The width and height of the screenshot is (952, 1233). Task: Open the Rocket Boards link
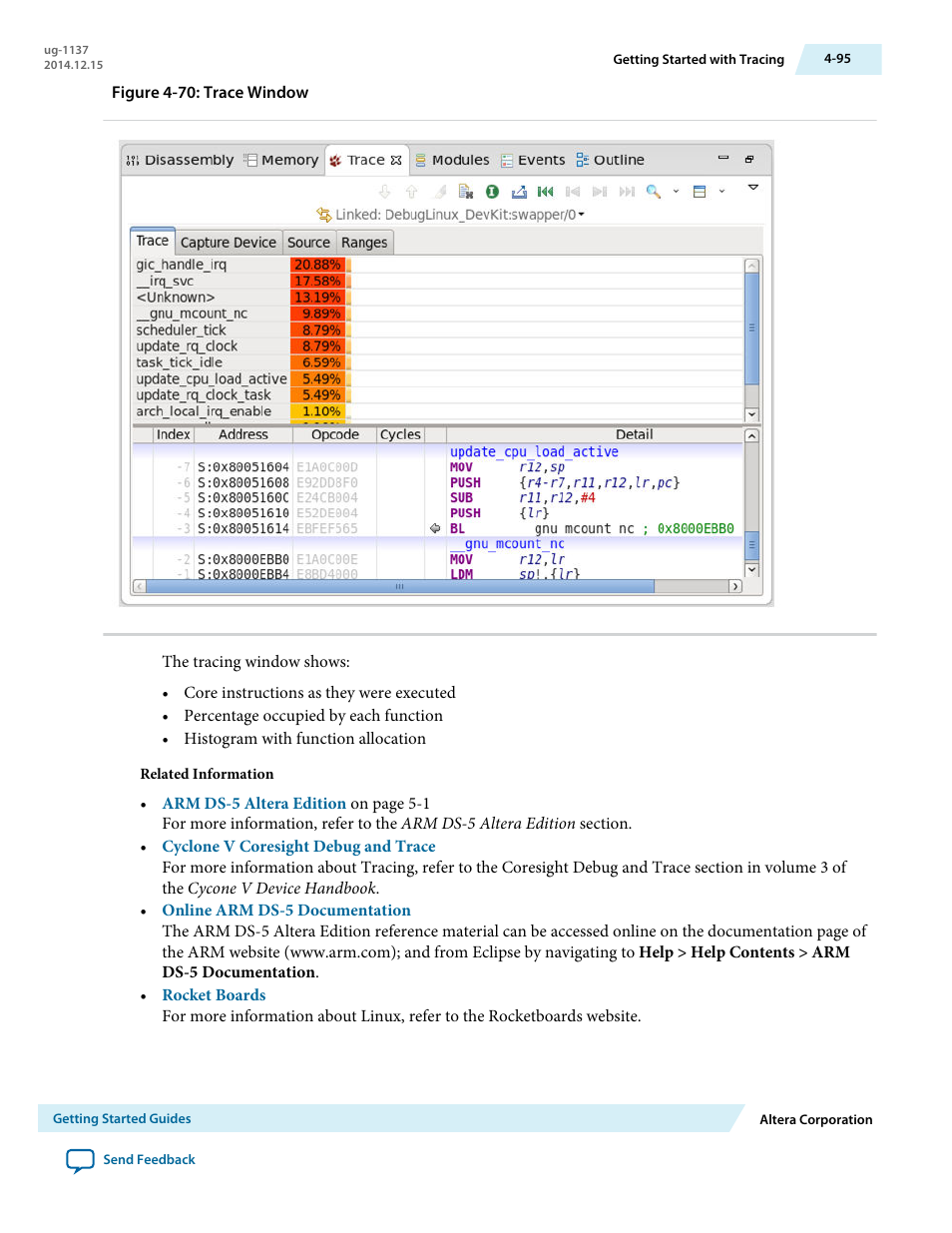pyautogui.click(x=214, y=995)
